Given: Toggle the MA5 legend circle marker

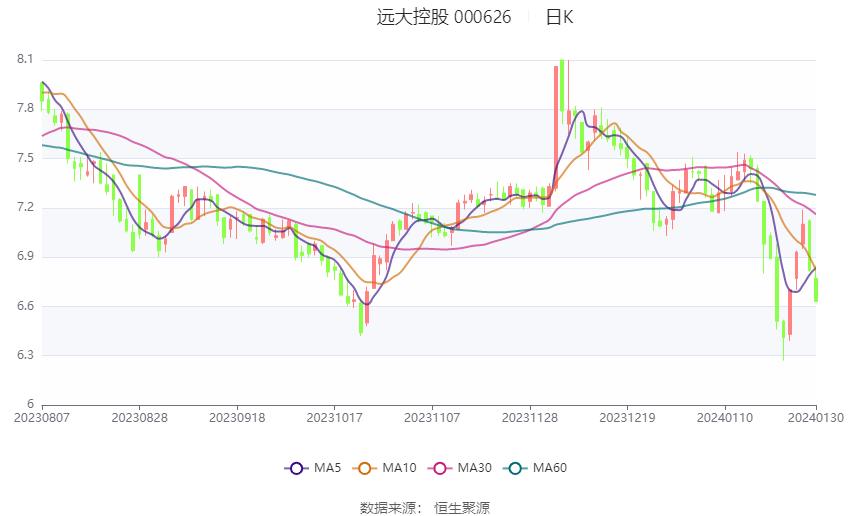Looking at the screenshot, I should pos(296,468).
